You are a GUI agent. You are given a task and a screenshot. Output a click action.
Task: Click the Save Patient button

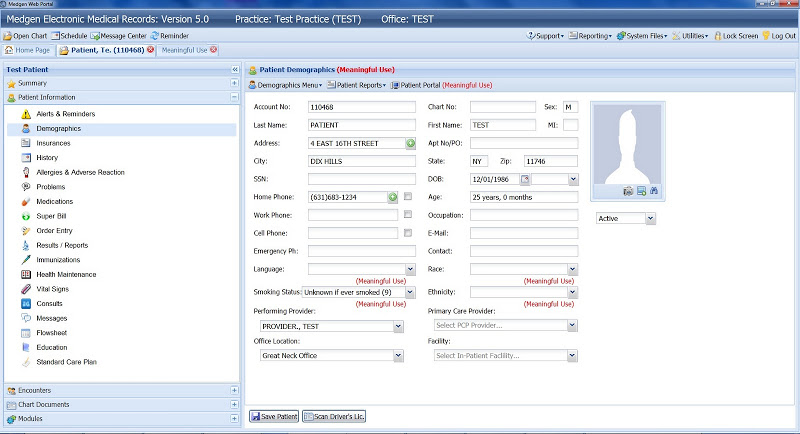tap(274, 417)
